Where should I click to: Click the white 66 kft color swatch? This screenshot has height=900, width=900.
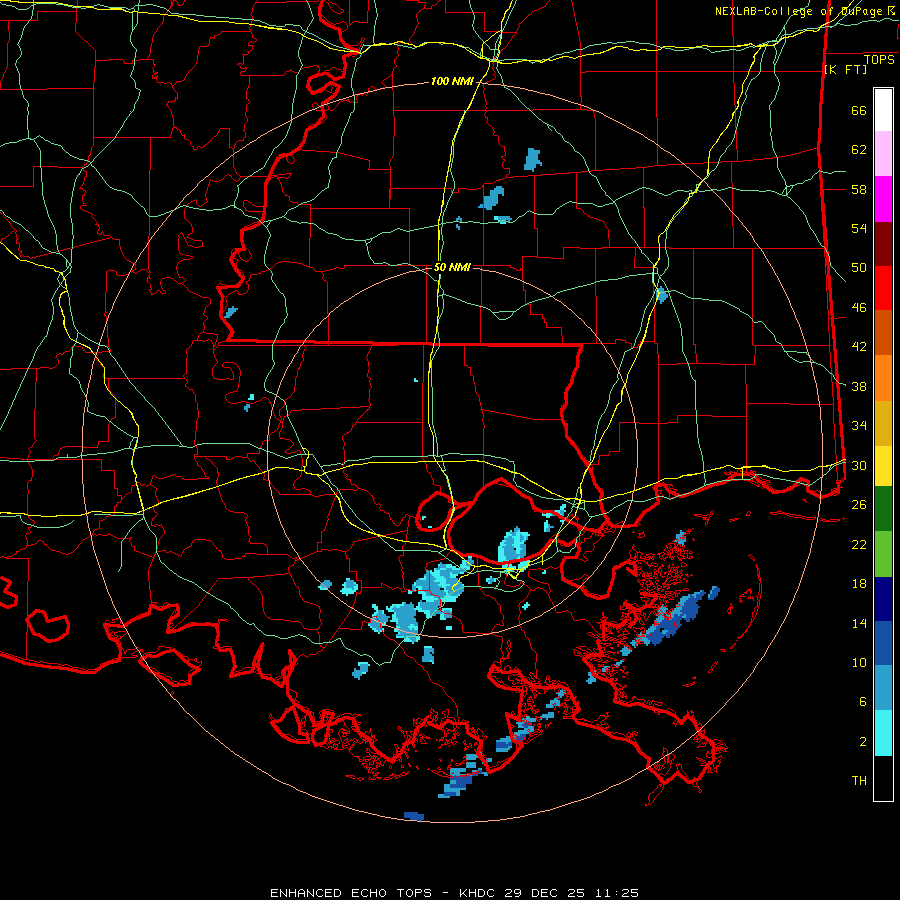point(883,110)
